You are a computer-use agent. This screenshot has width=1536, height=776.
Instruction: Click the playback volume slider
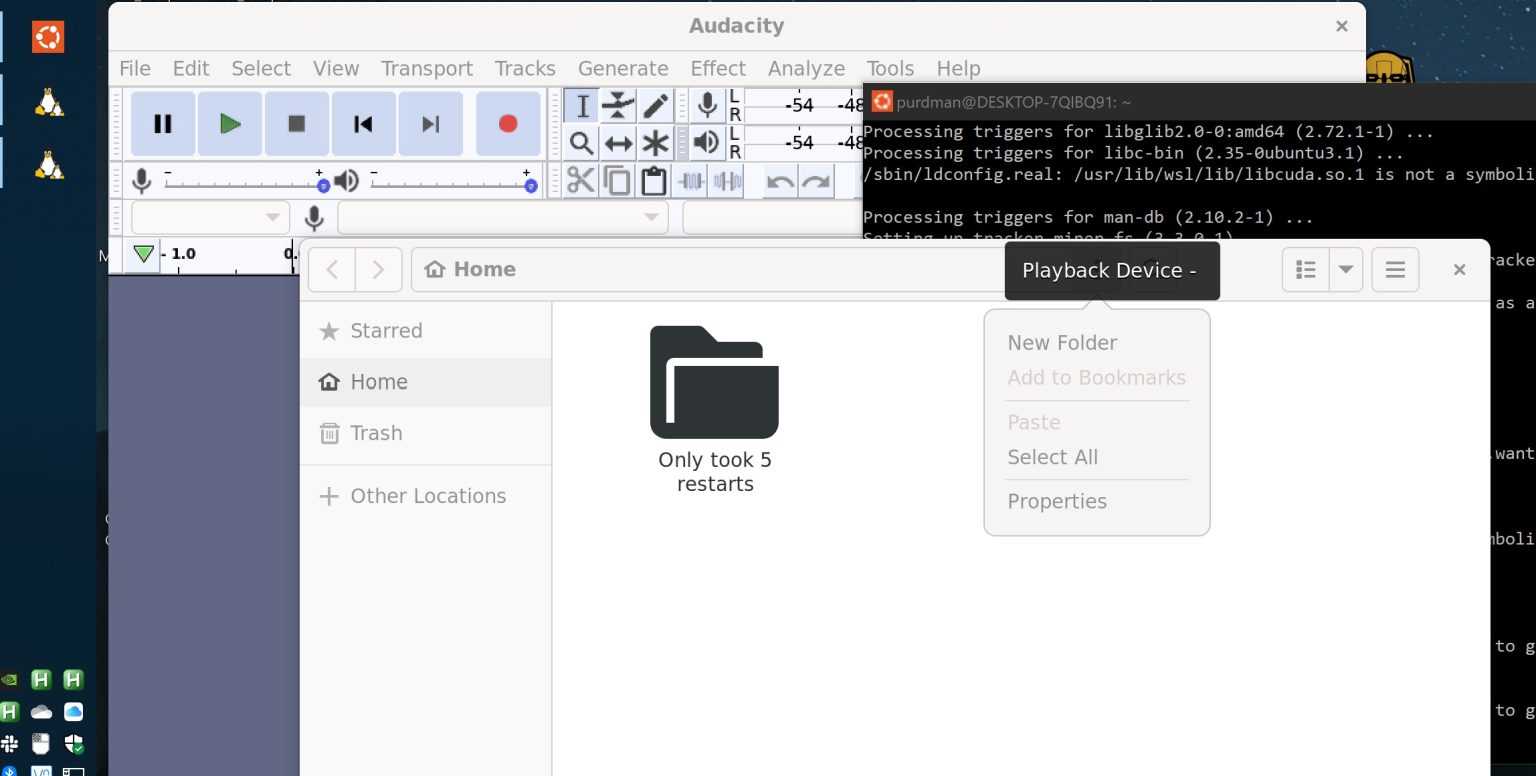(450, 183)
